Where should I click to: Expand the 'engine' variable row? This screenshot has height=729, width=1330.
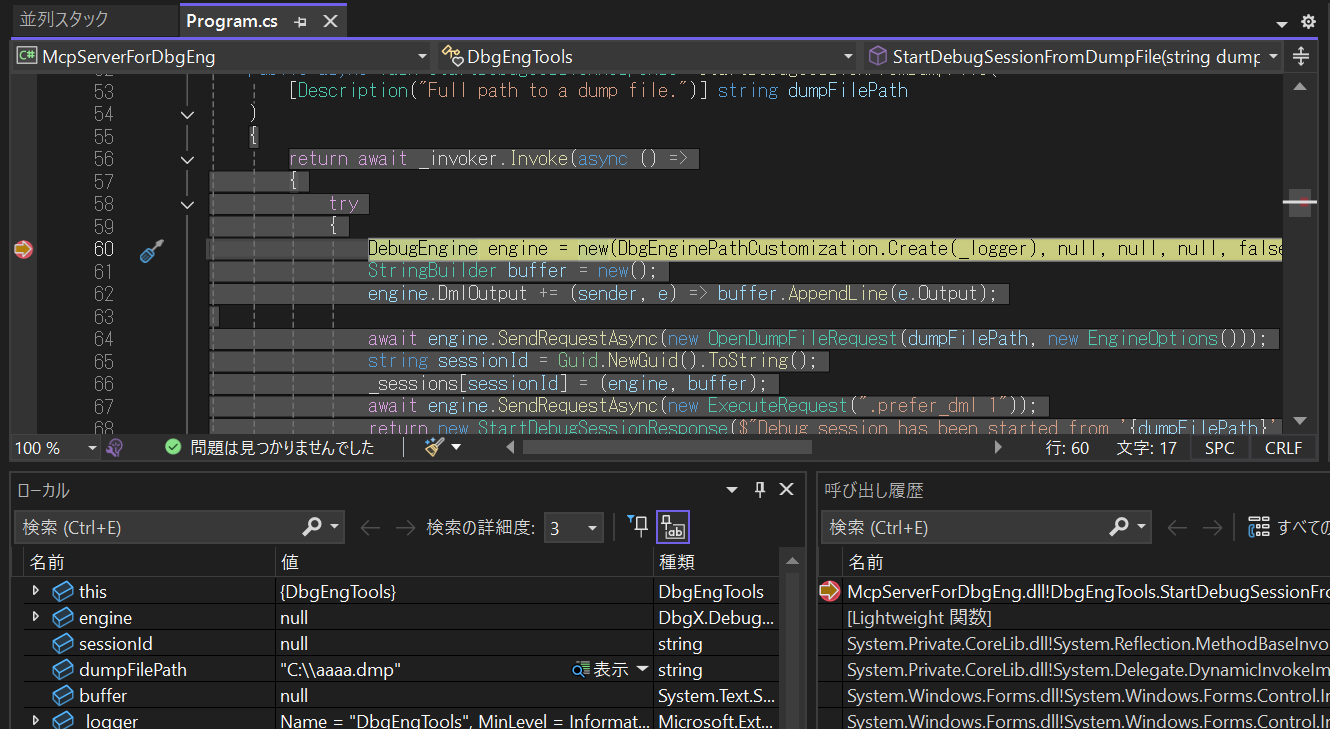[x=36, y=617]
